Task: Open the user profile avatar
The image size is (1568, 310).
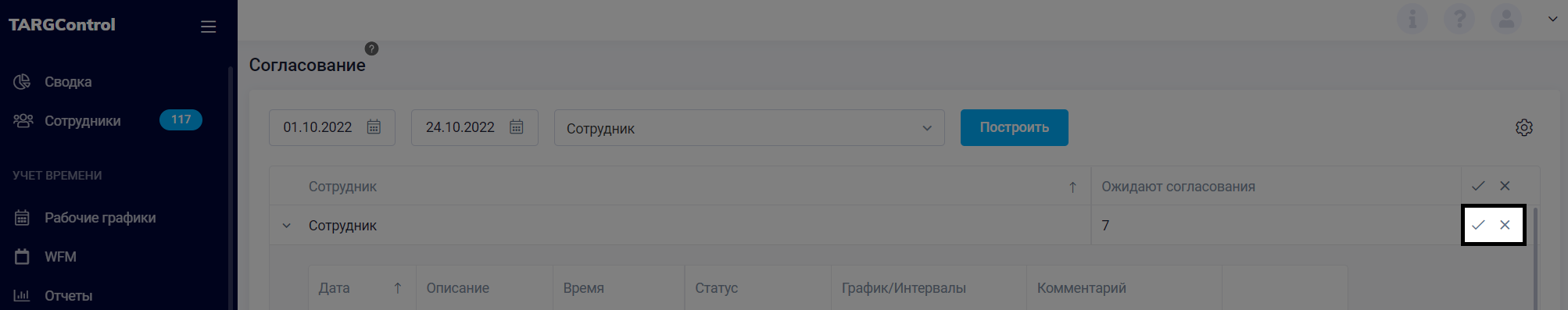Action: [x=1505, y=18]
